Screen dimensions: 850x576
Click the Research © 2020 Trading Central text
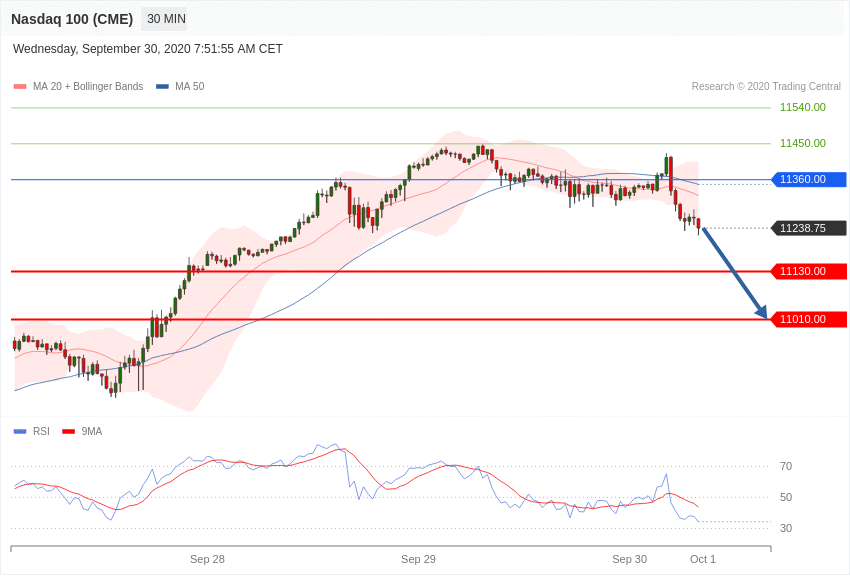click(x=766, y=86)
